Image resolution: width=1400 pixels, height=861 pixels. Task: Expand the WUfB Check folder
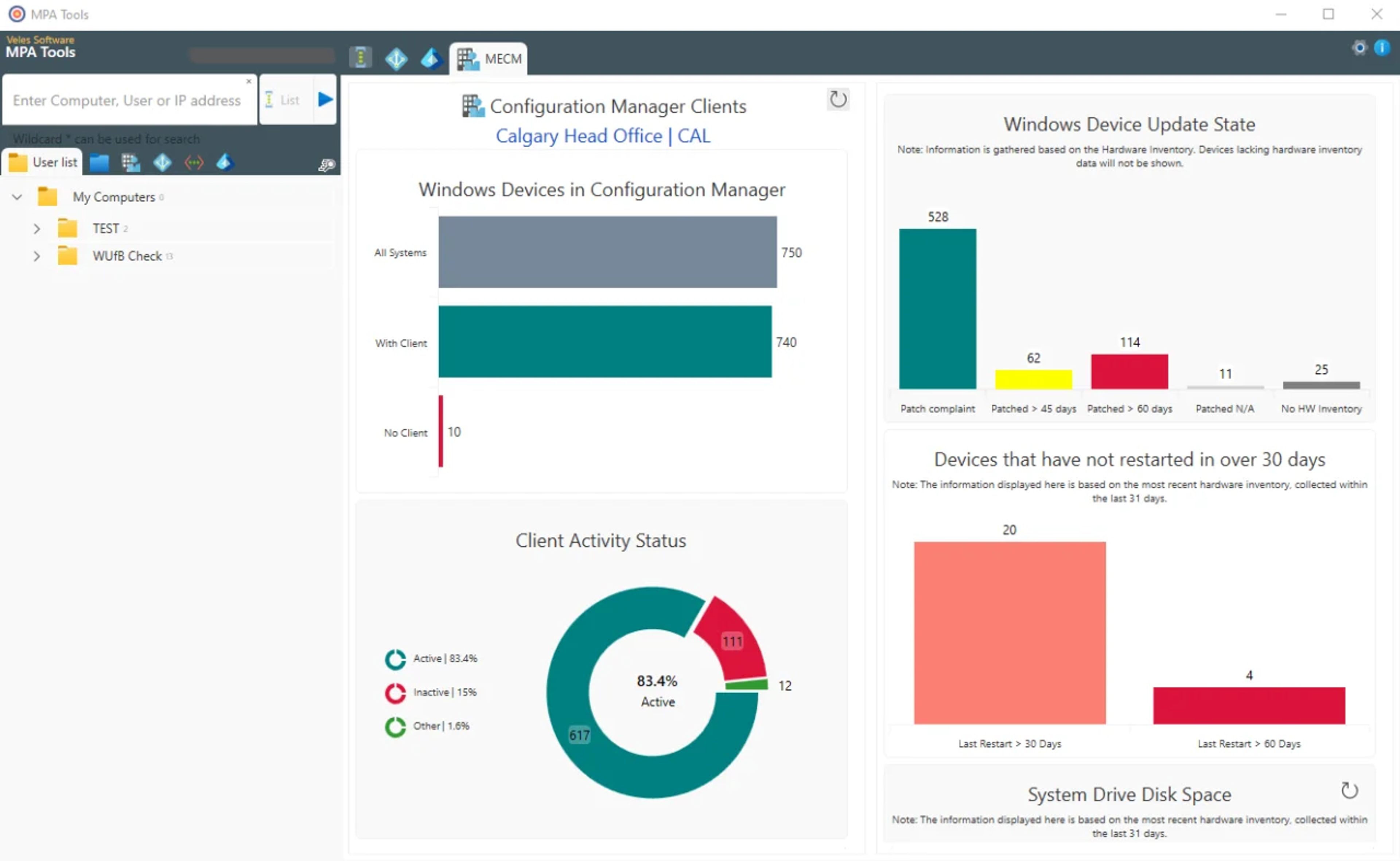tap(37, 256)
